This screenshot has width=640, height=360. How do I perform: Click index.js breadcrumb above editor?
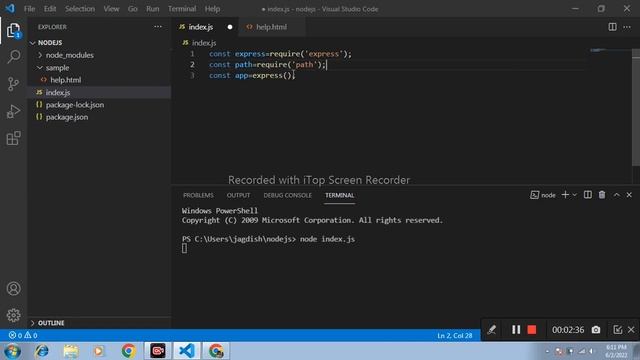click(199, 43)
